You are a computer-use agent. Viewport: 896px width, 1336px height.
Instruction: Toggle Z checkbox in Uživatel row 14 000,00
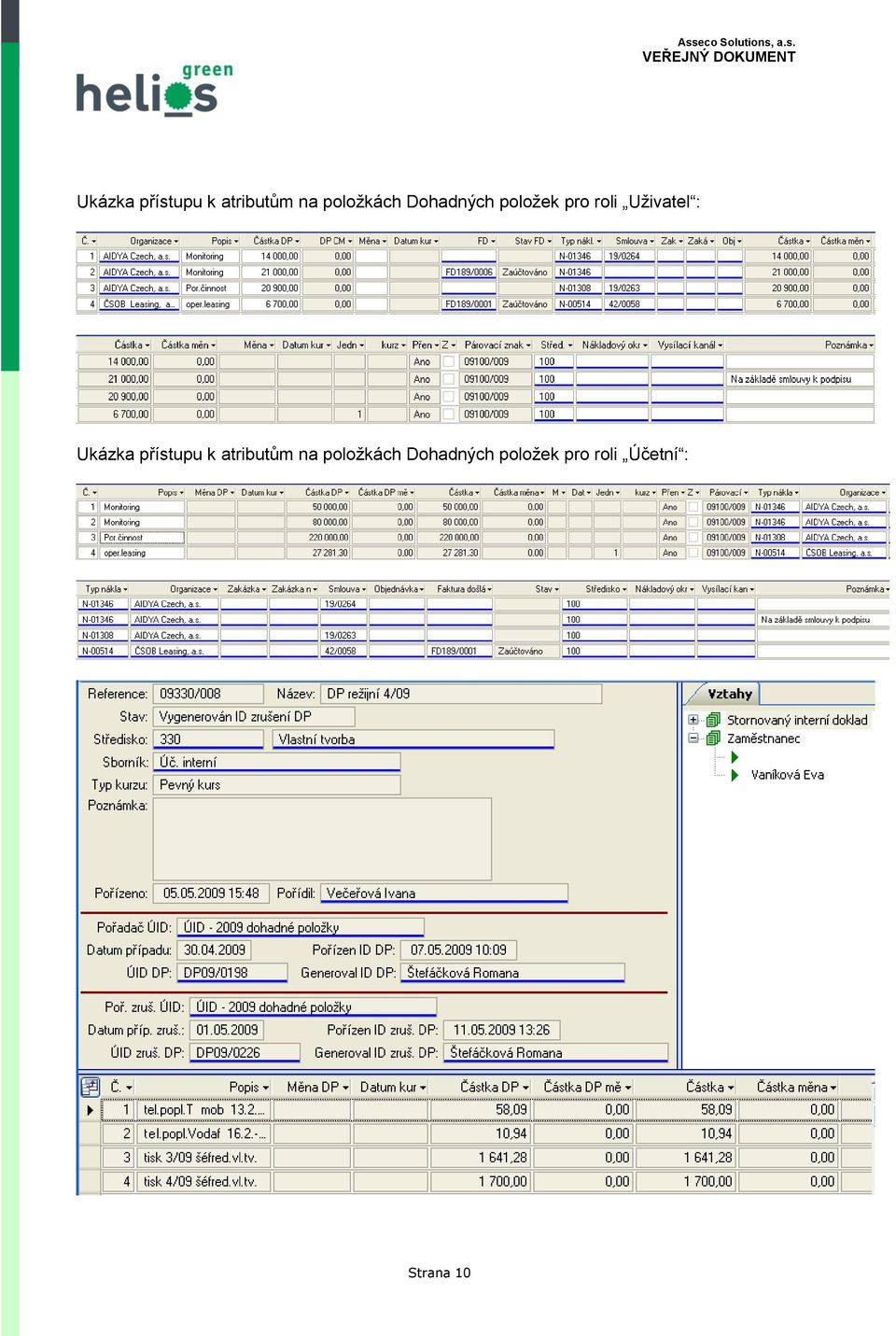click(x=448, y=361)
